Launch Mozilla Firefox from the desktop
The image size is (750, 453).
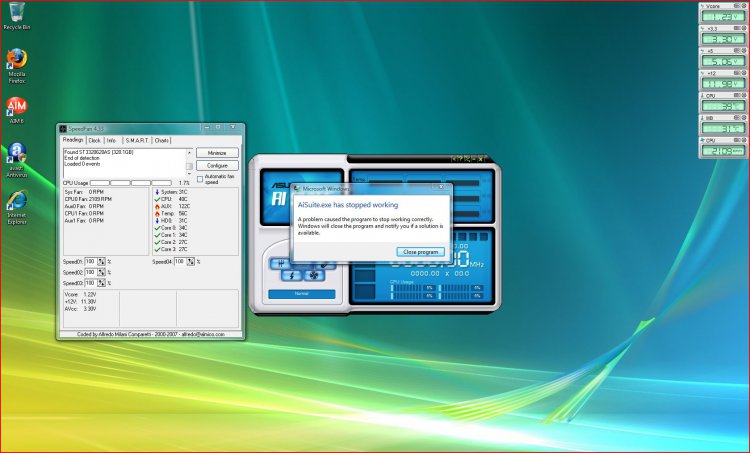(x=16, y=66)
